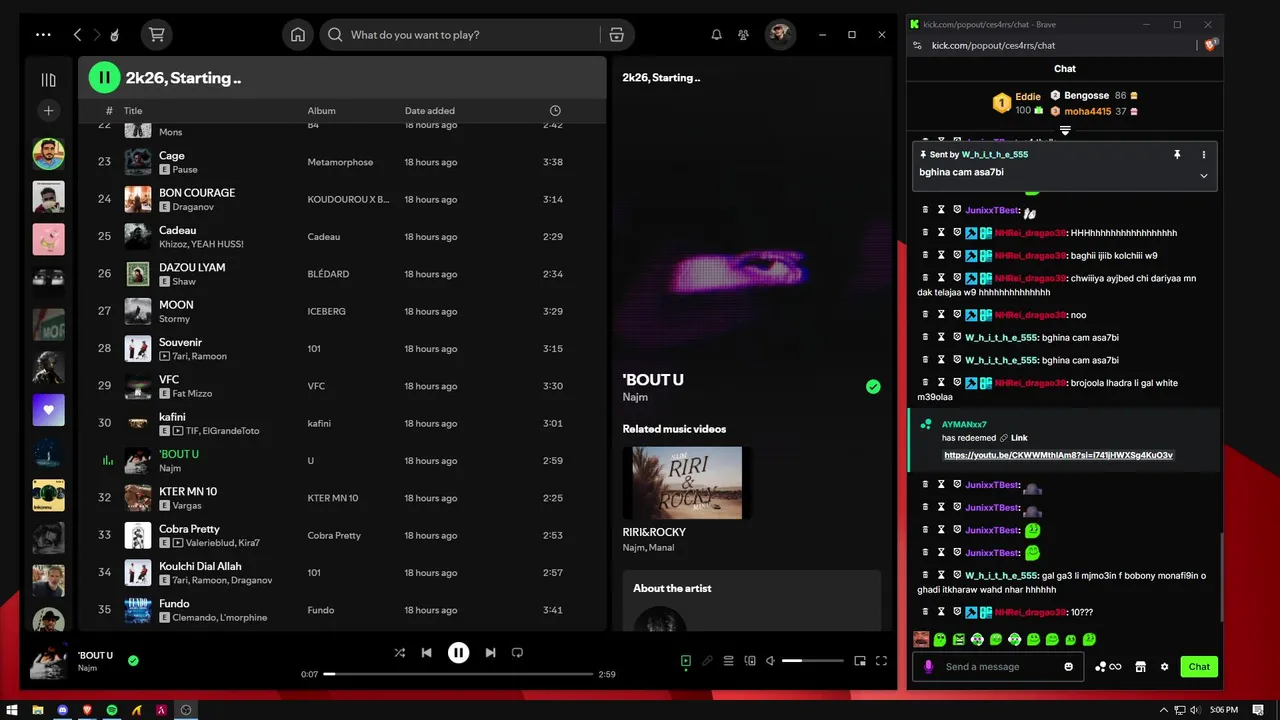1280x720 pixels.
Task: Go back with the left arrow
Action: click(x=77, y=34)
